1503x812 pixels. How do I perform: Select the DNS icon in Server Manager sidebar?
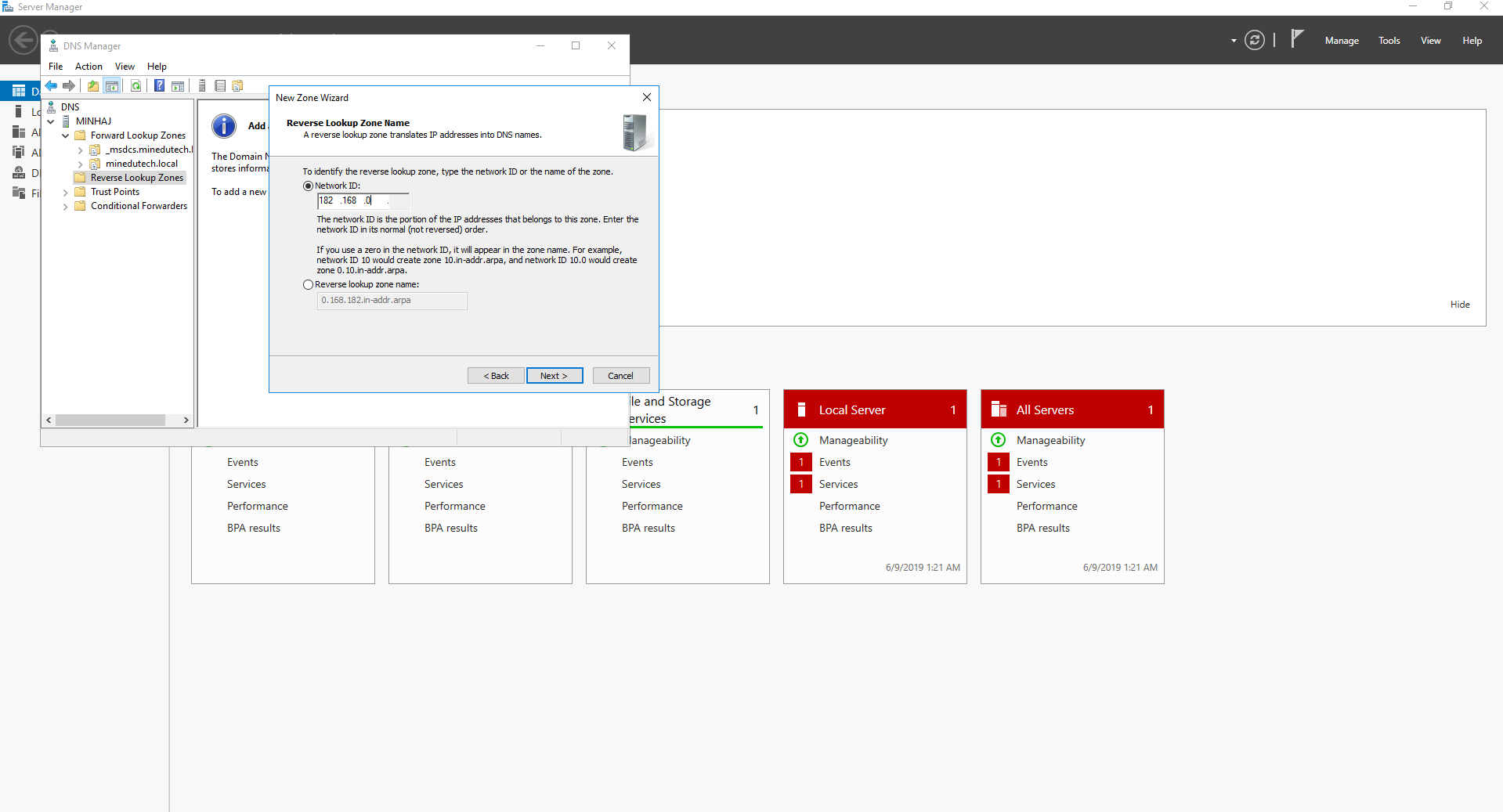(20, 172)
